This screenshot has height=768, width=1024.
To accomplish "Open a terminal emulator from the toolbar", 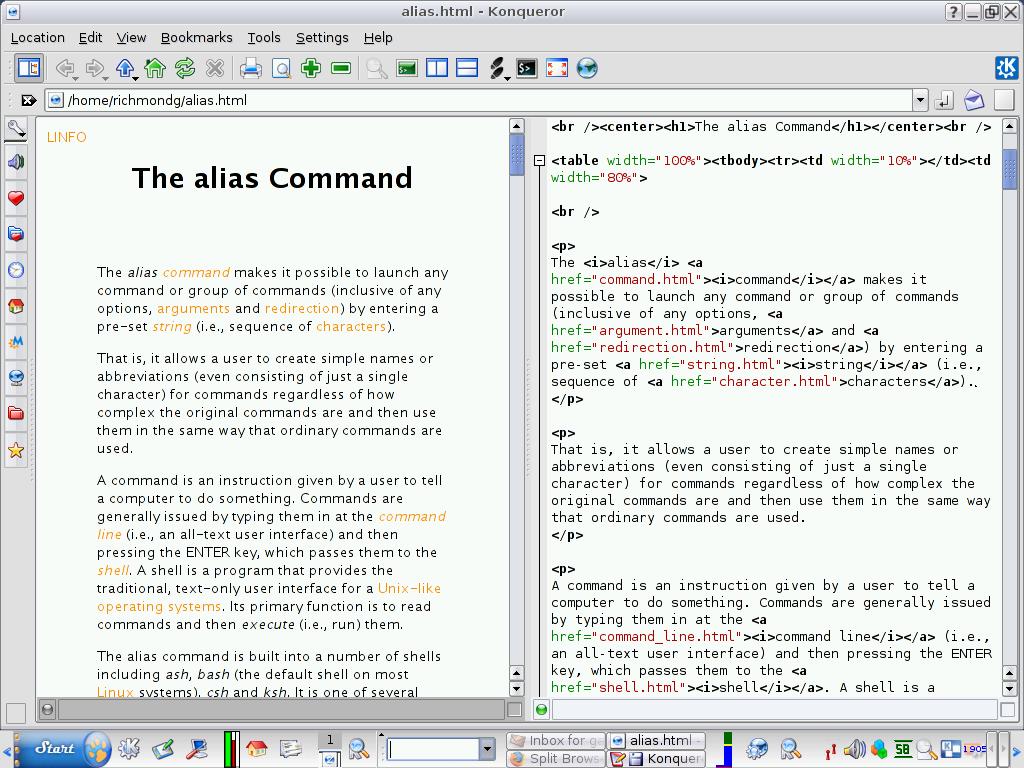I will pos(526,68).
